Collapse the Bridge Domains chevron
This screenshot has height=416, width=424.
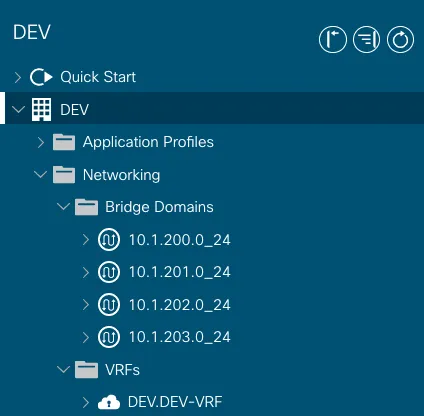pyautogui.click(x=63, y=206)
